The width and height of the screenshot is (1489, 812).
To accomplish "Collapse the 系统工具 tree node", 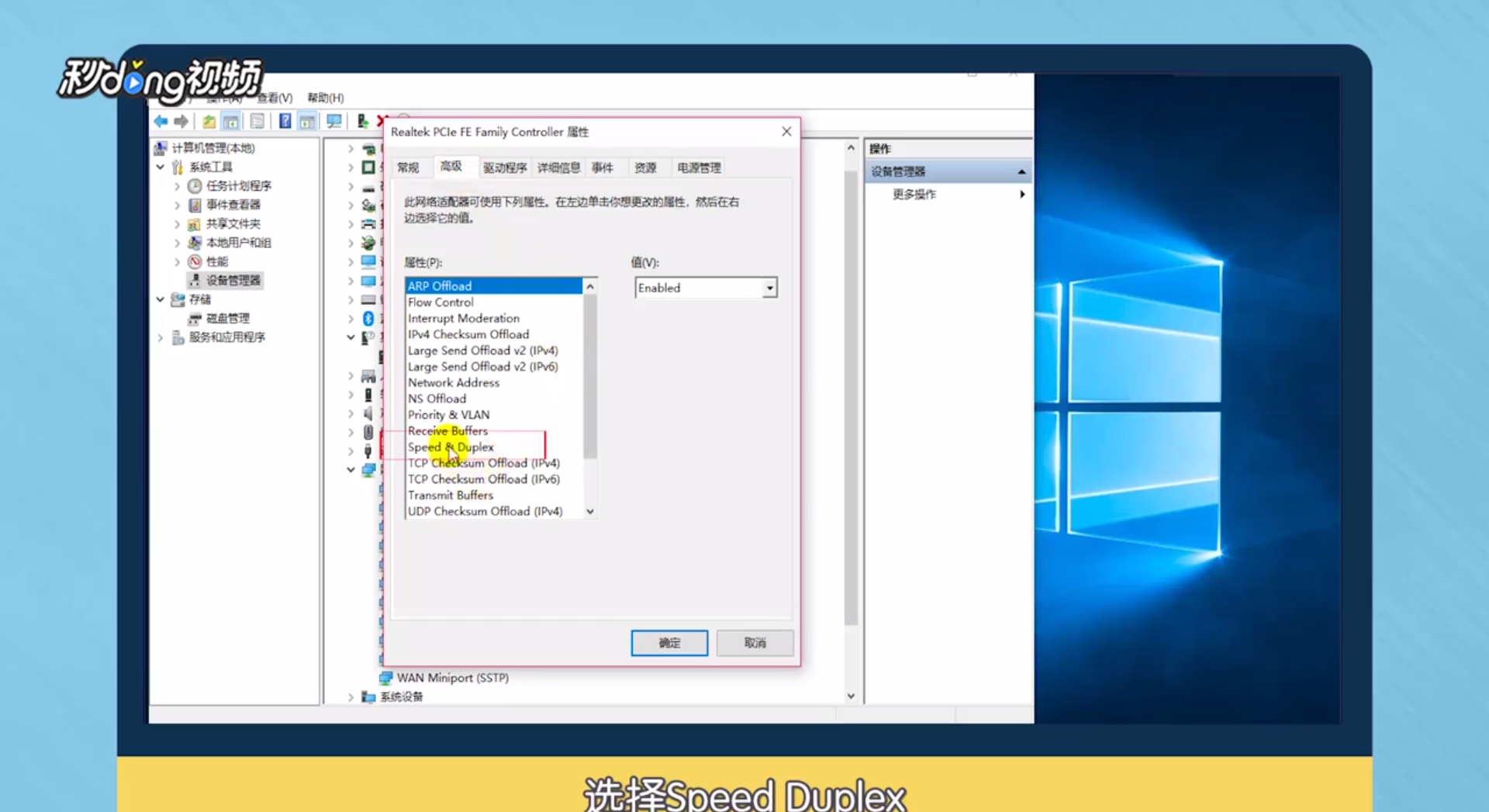I will click(x=161, y=167).
